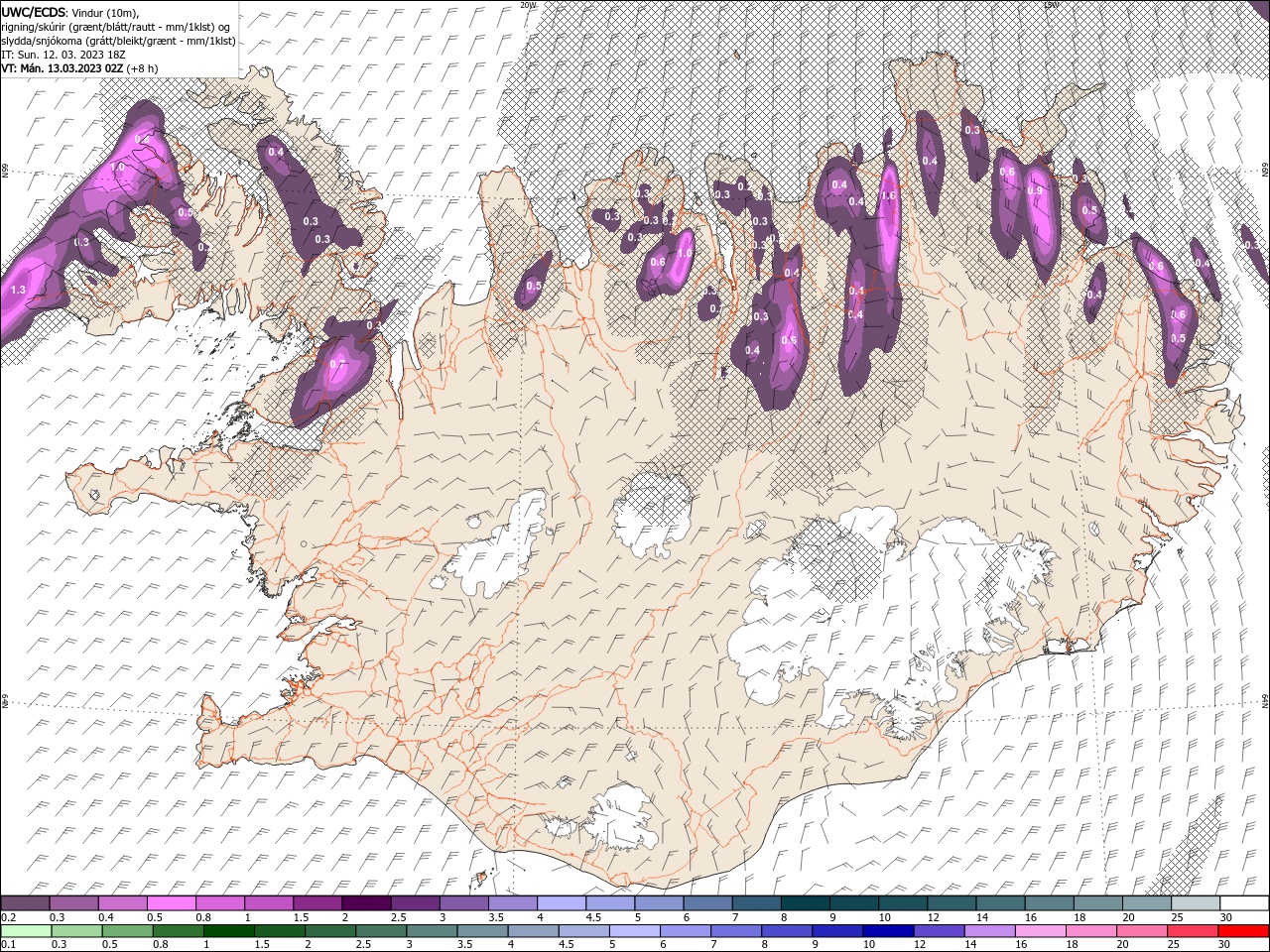Select the light grey top-row swatch between 25 and 30
Screen dimensions: 1270x952
coord(1196,903)
